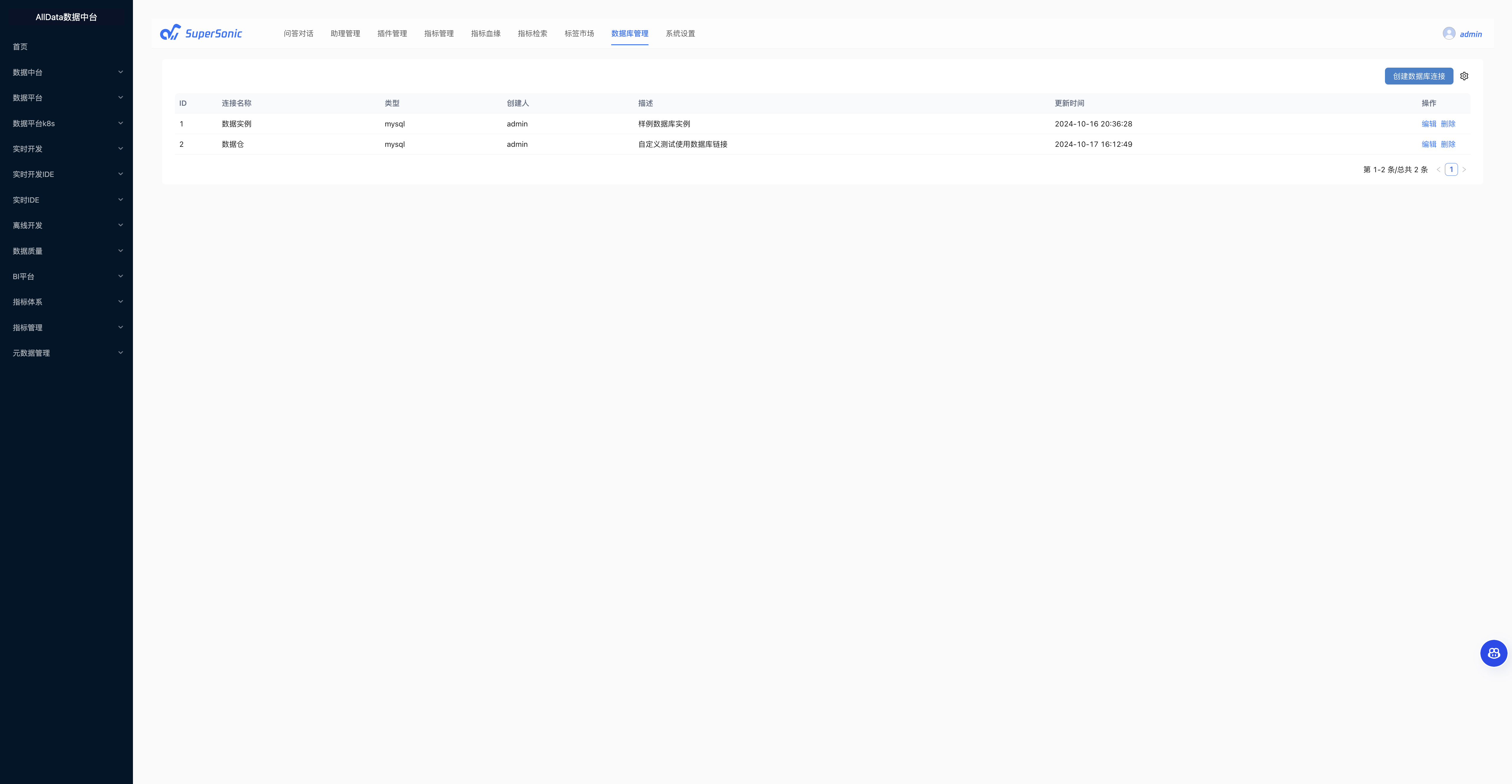Click the 描述 column header

click(x=645, y=103)
